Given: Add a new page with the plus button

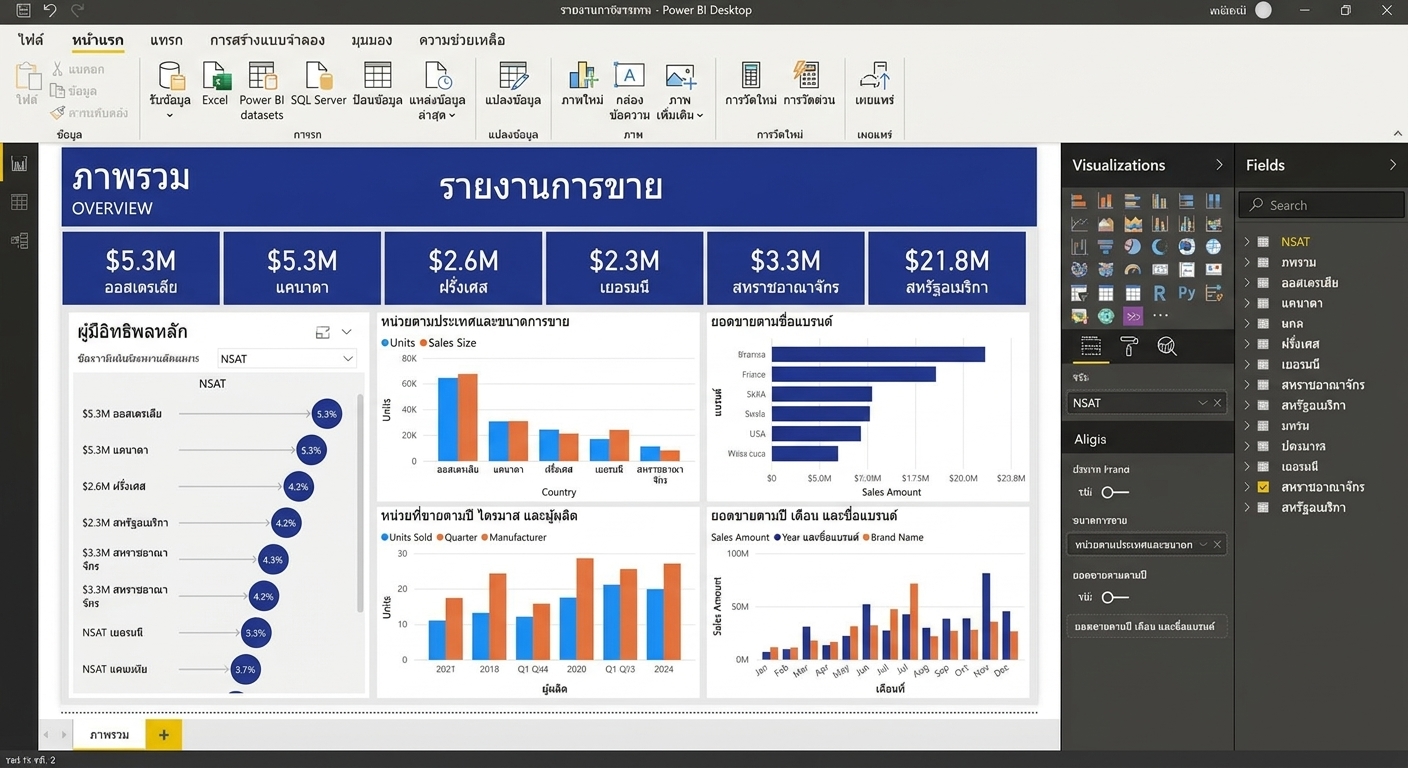Looking at the screenshot, I should (x=164, y=735).
